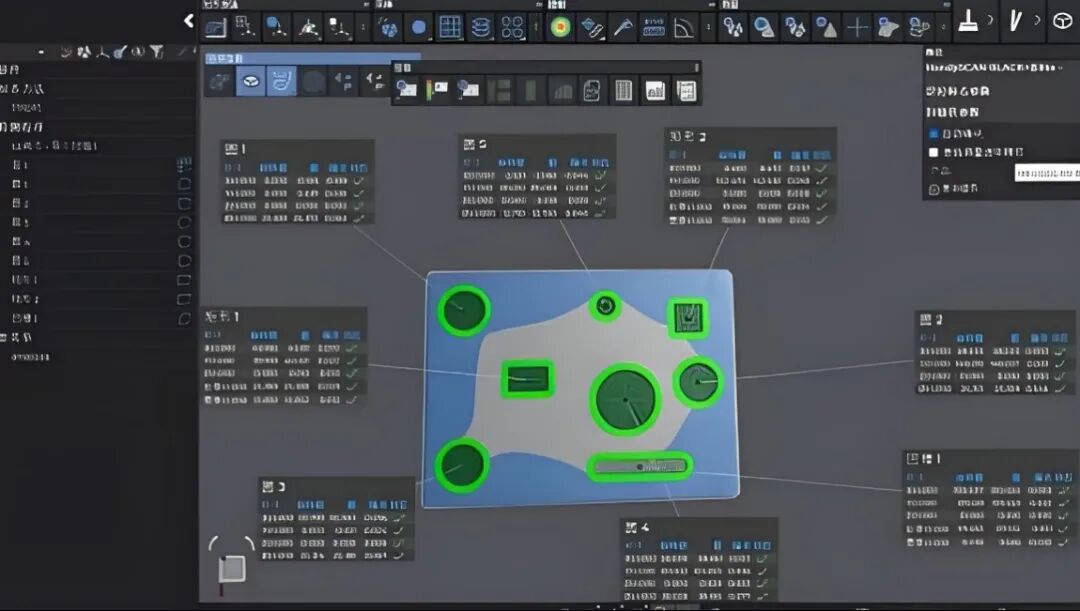This screenshot has width=1080, height=611.
Task: Toggle visibility icon of first tree item
Action: (184, 165)
